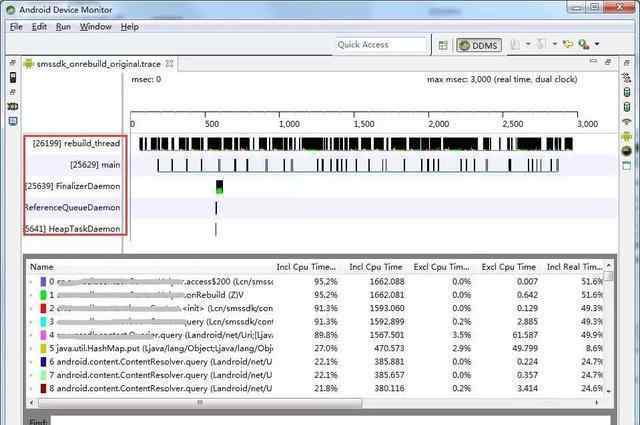Open the Network Statistics wifi icon
640x425 pixels.
pos(627,121)
